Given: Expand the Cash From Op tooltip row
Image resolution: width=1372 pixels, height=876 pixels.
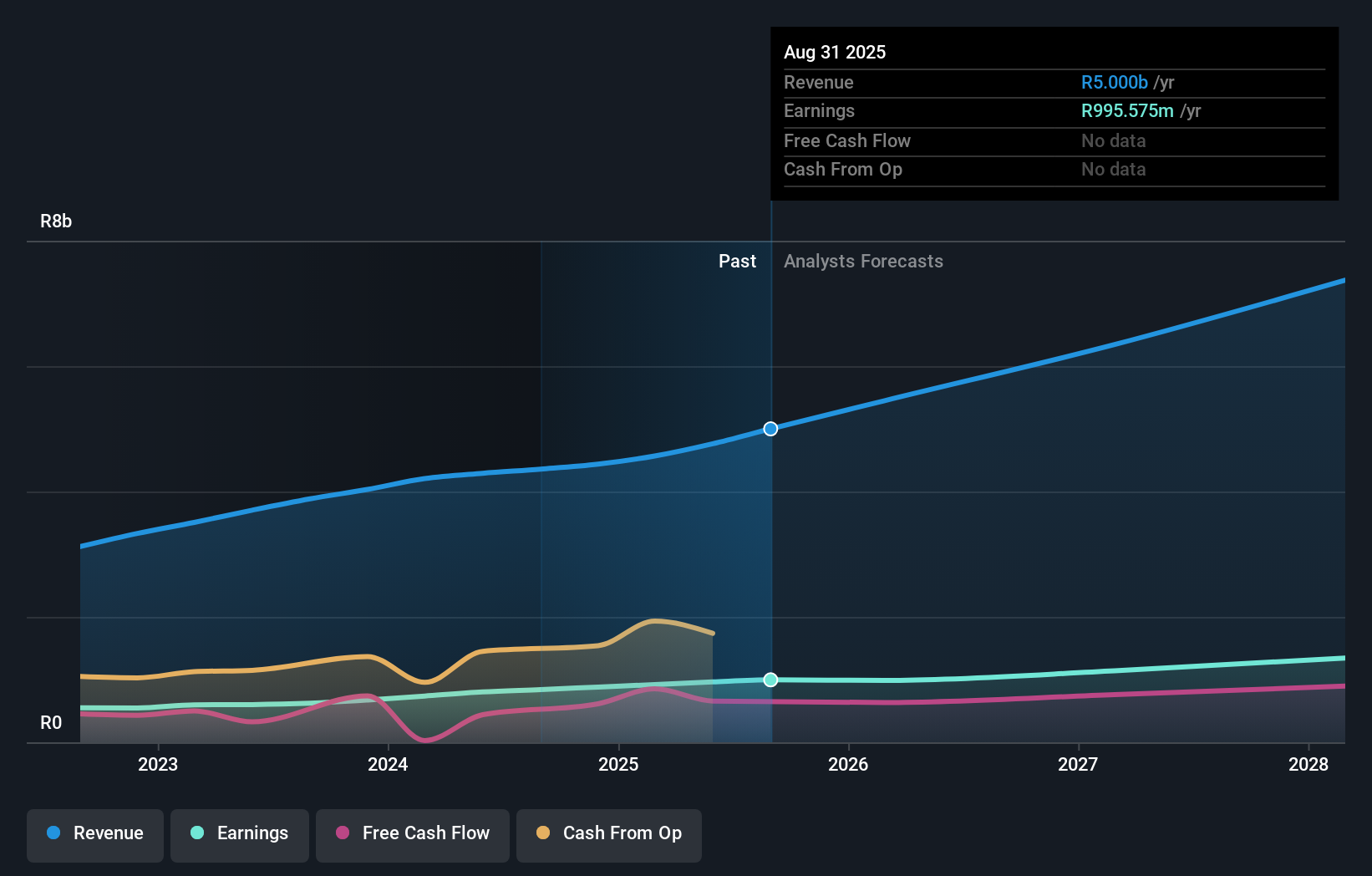Looking at the screenshot, I should point(843,169).
